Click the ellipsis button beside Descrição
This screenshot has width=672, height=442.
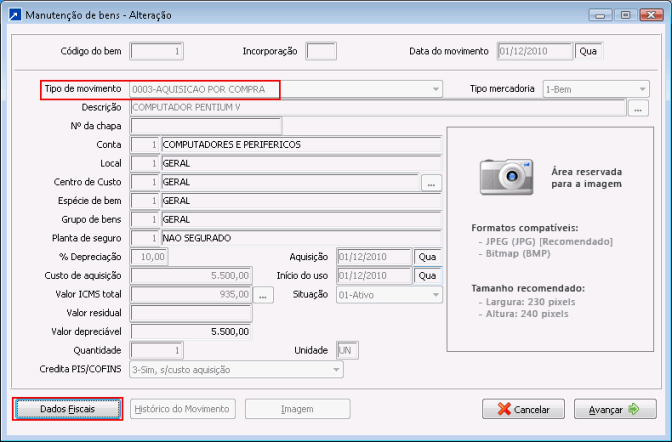click(x=638, y=108)
